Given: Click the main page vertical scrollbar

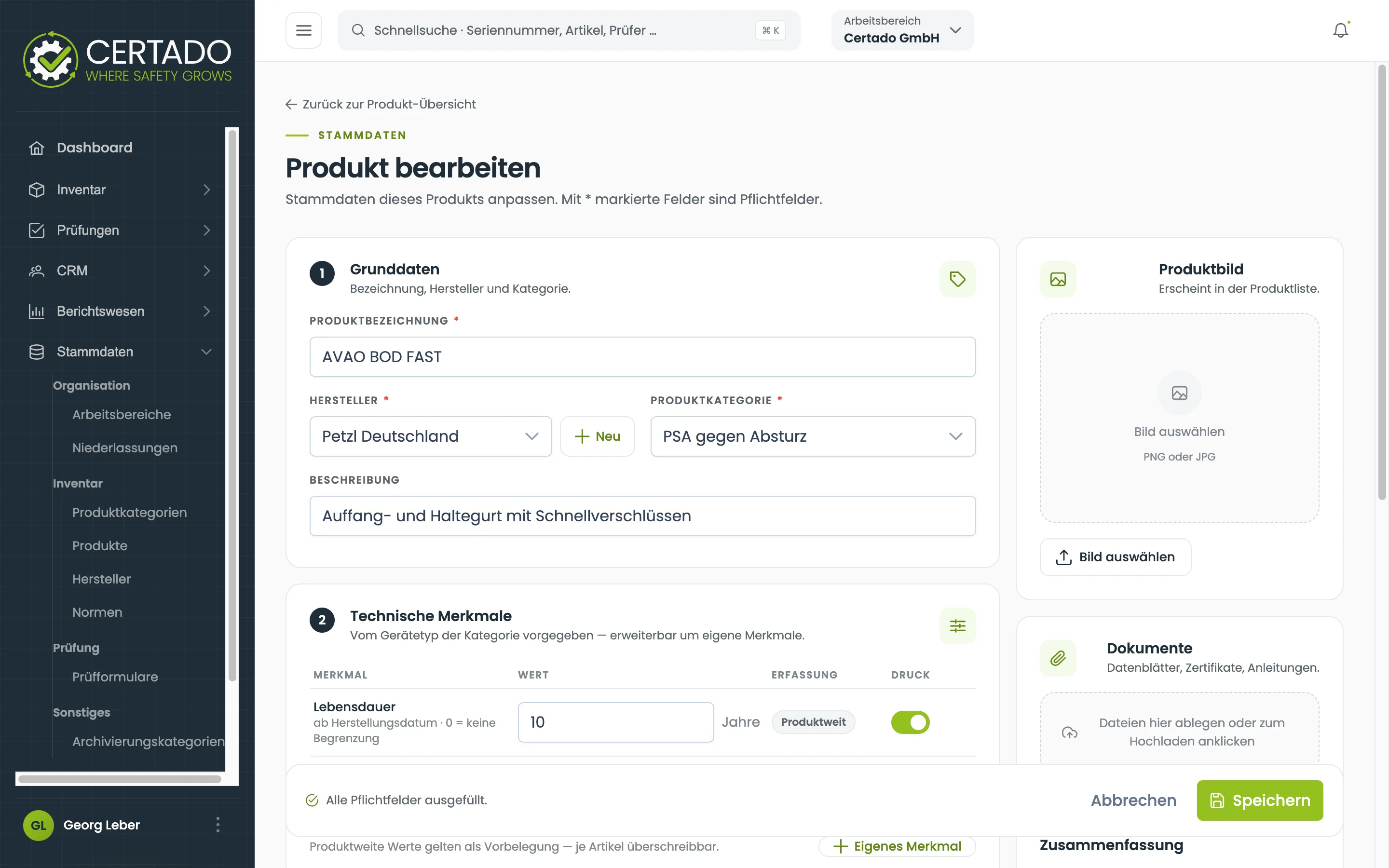Looking at the screenshot, I should (1382, 283).
